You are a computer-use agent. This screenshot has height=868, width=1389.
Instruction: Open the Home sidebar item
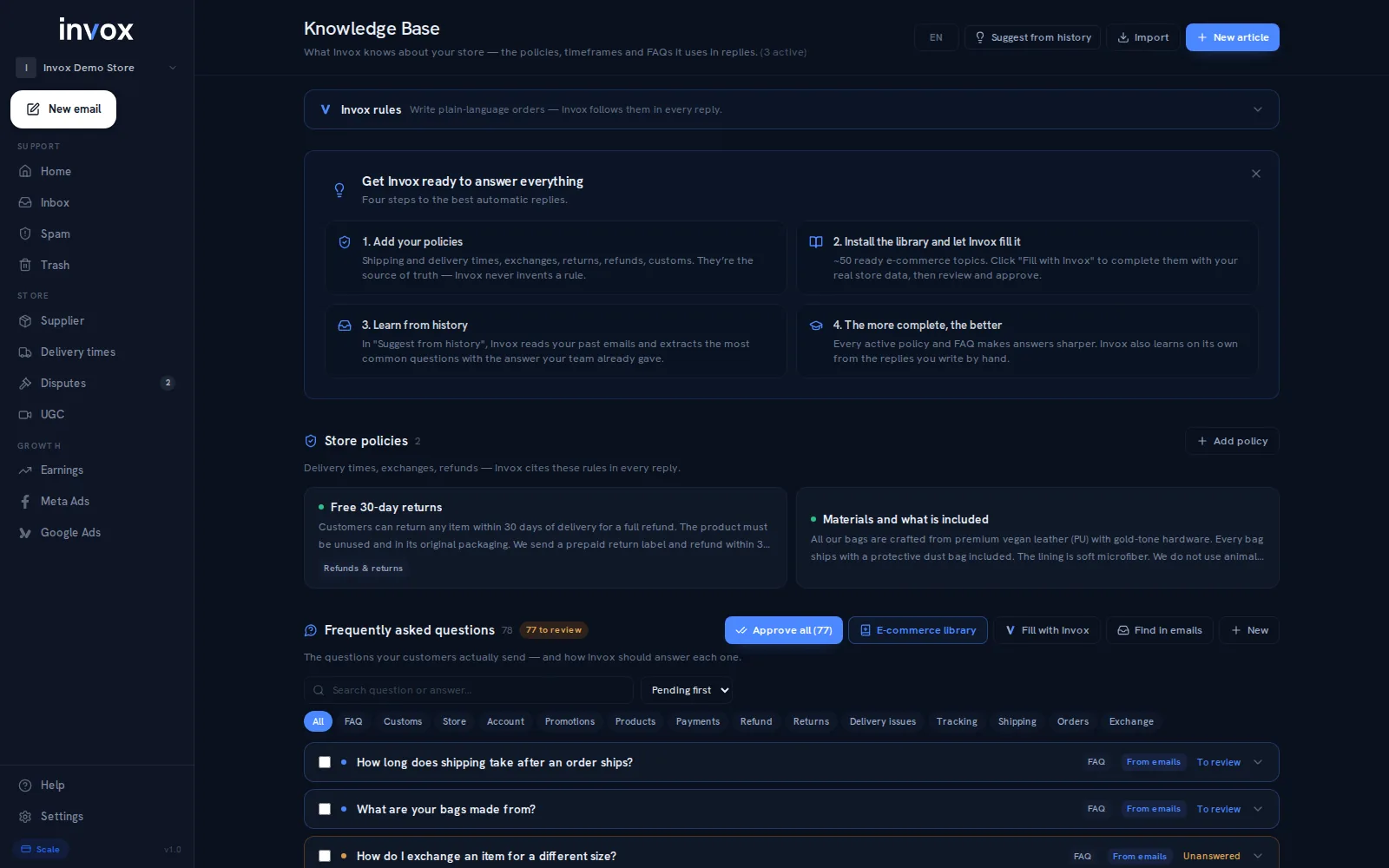(x=96, y=171)
